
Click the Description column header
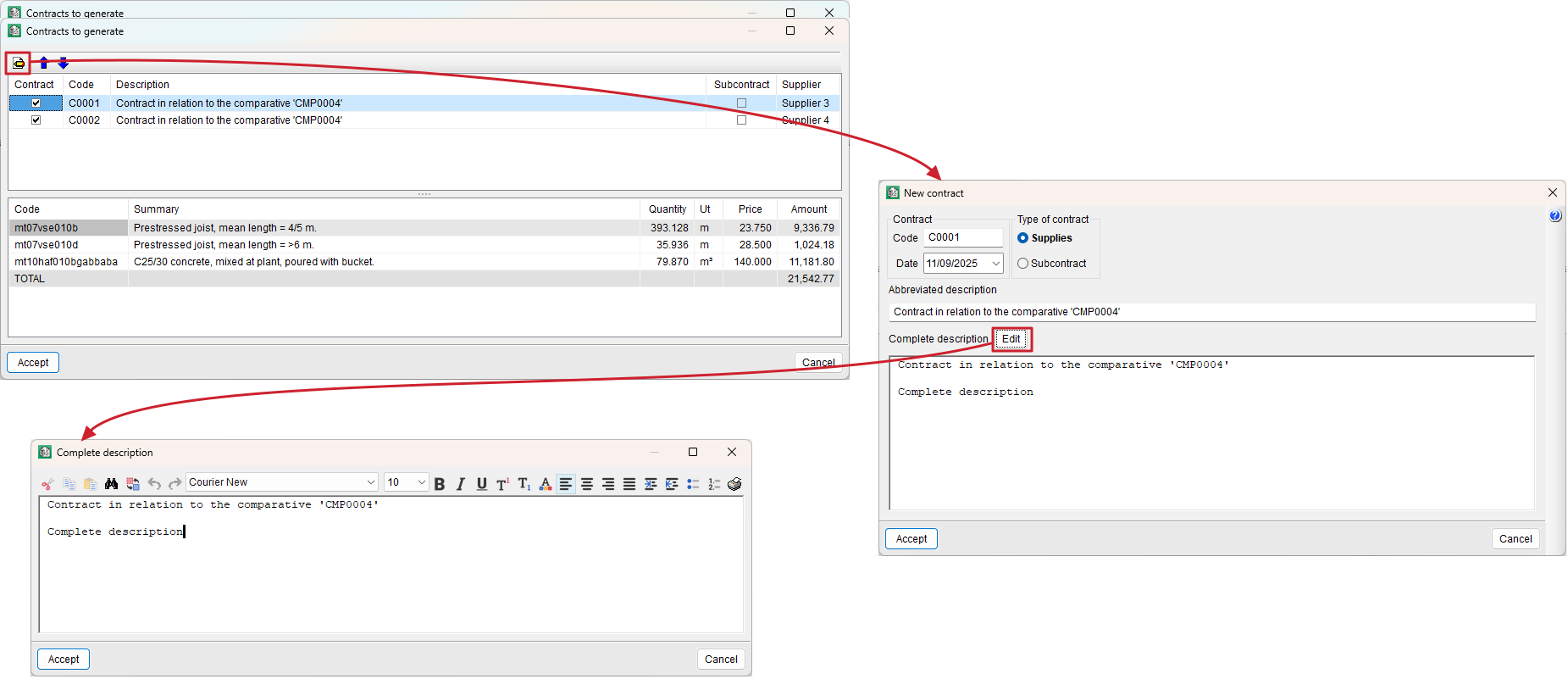pos(408,84)
